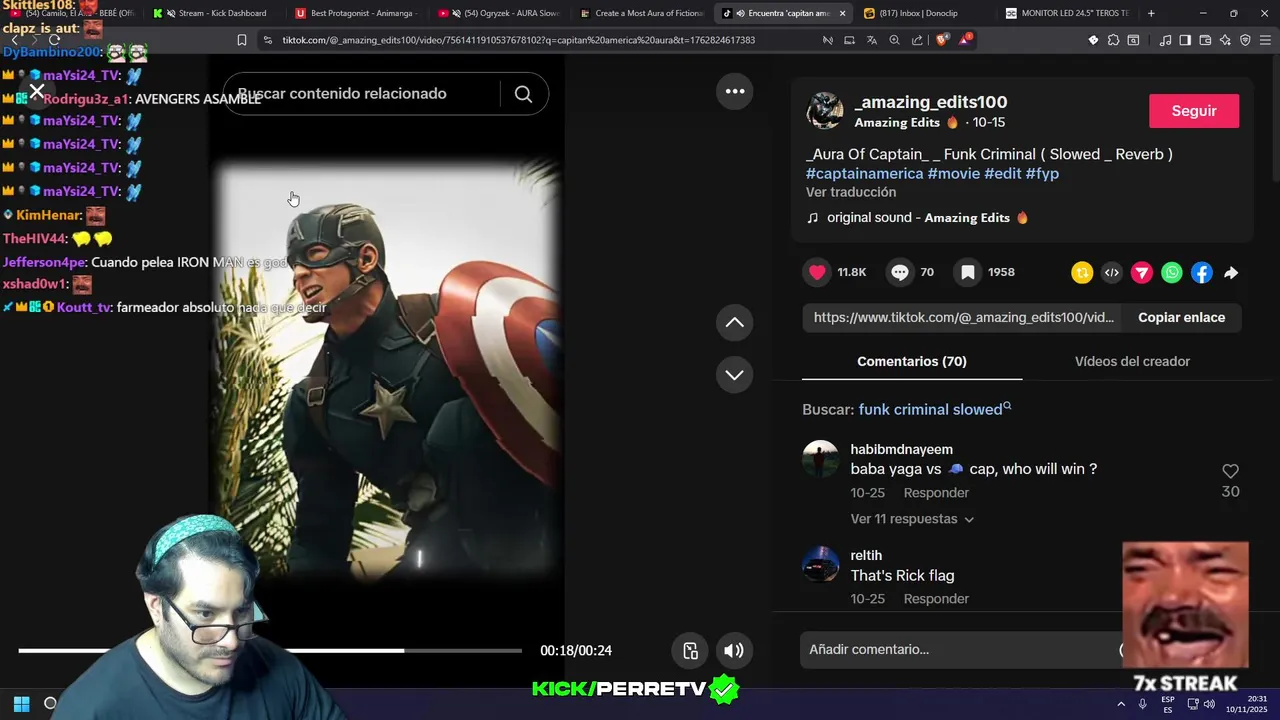
Task: Open the 'Create a Most Aura of Fictional' tab
Action: click(x=642, y=13)
